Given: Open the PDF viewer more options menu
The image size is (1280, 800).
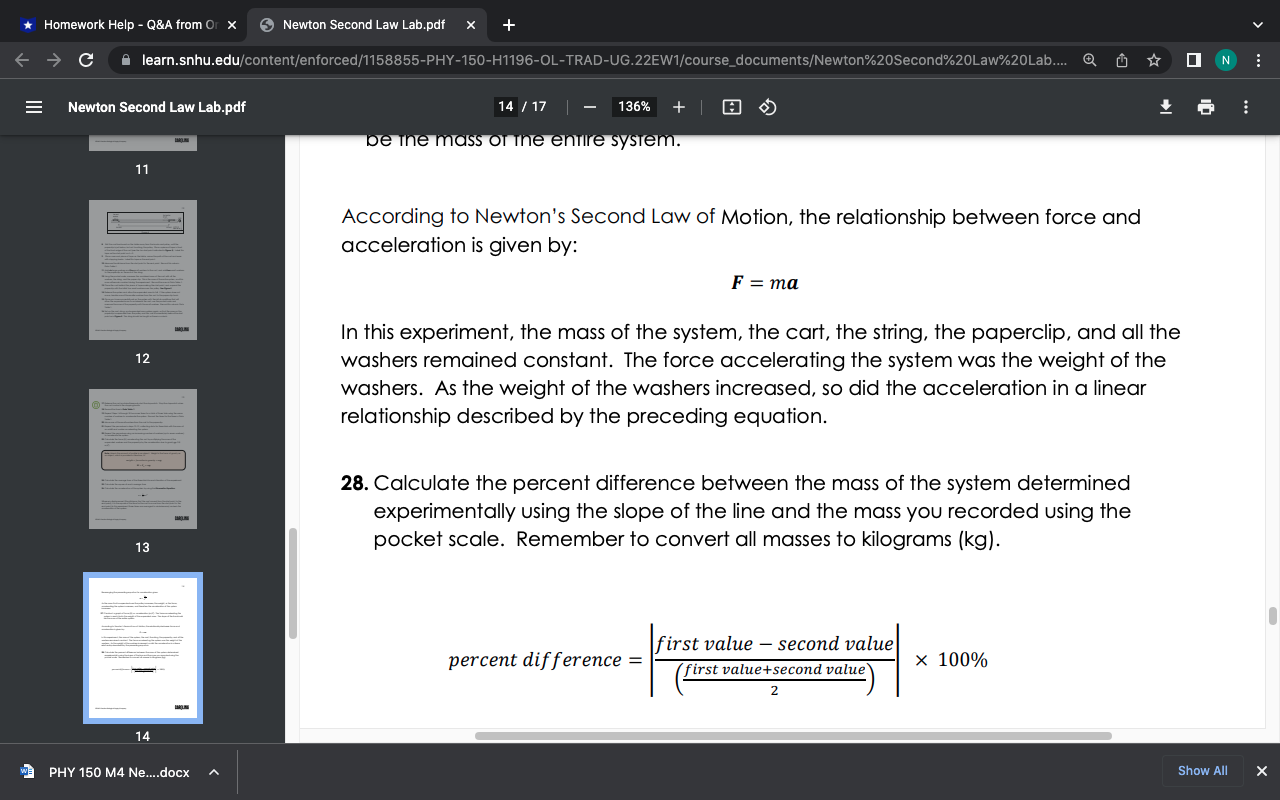Looking at the screenshot, I should point(1245,107).
